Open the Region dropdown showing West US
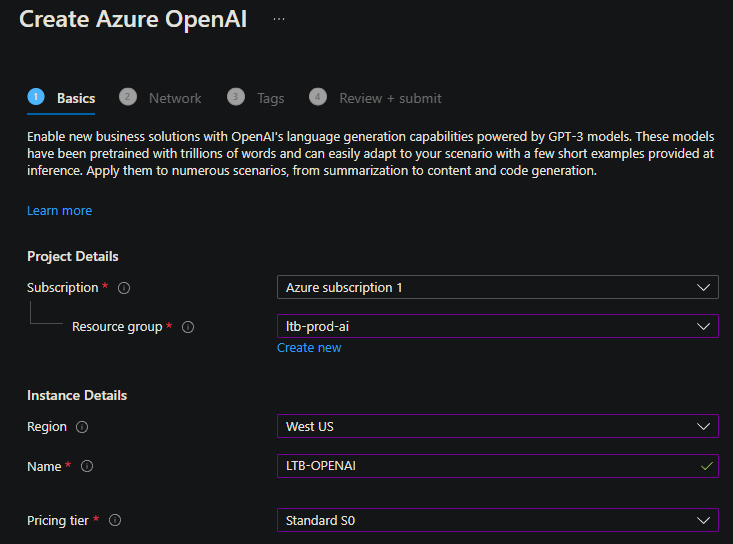 tap(497, 426)
